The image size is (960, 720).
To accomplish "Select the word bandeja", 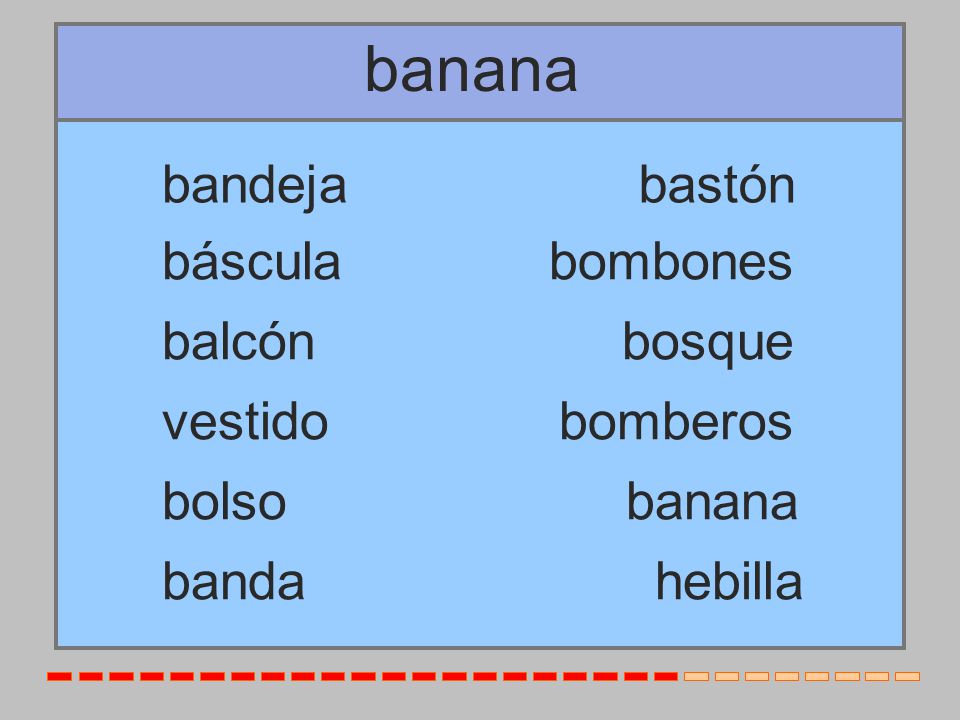I will [x=254, y=186].
